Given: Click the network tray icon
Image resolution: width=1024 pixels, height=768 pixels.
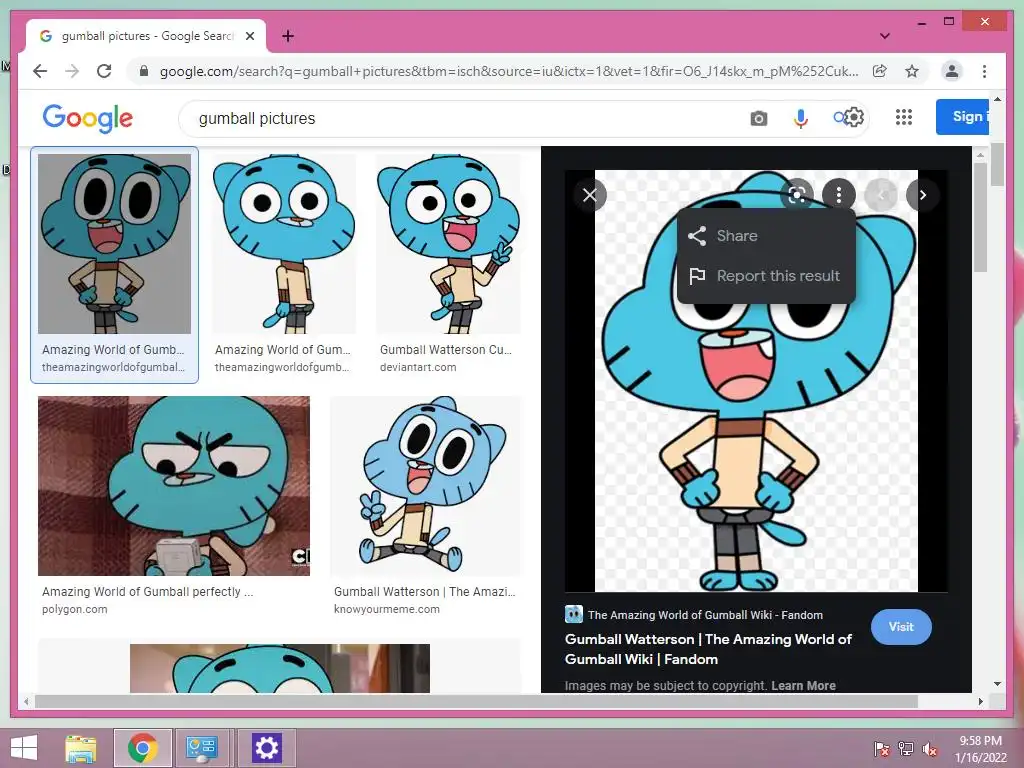Looking at the screenshot, I should 906,748.
